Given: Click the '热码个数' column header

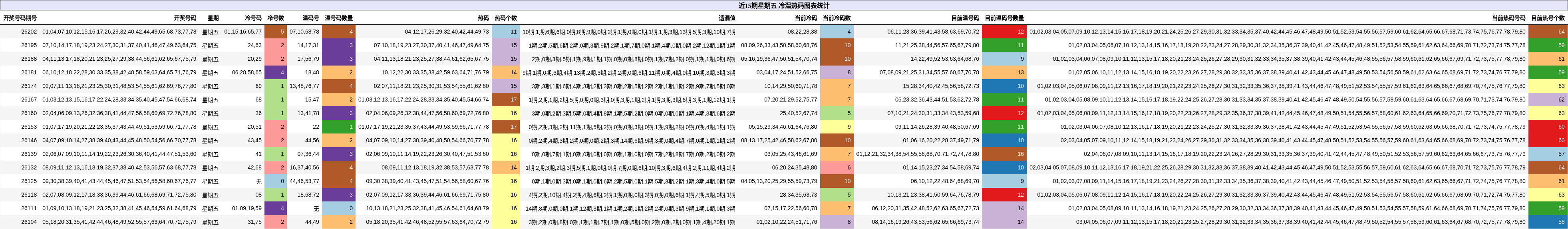Looking at the screenshot, I should 506,18.
